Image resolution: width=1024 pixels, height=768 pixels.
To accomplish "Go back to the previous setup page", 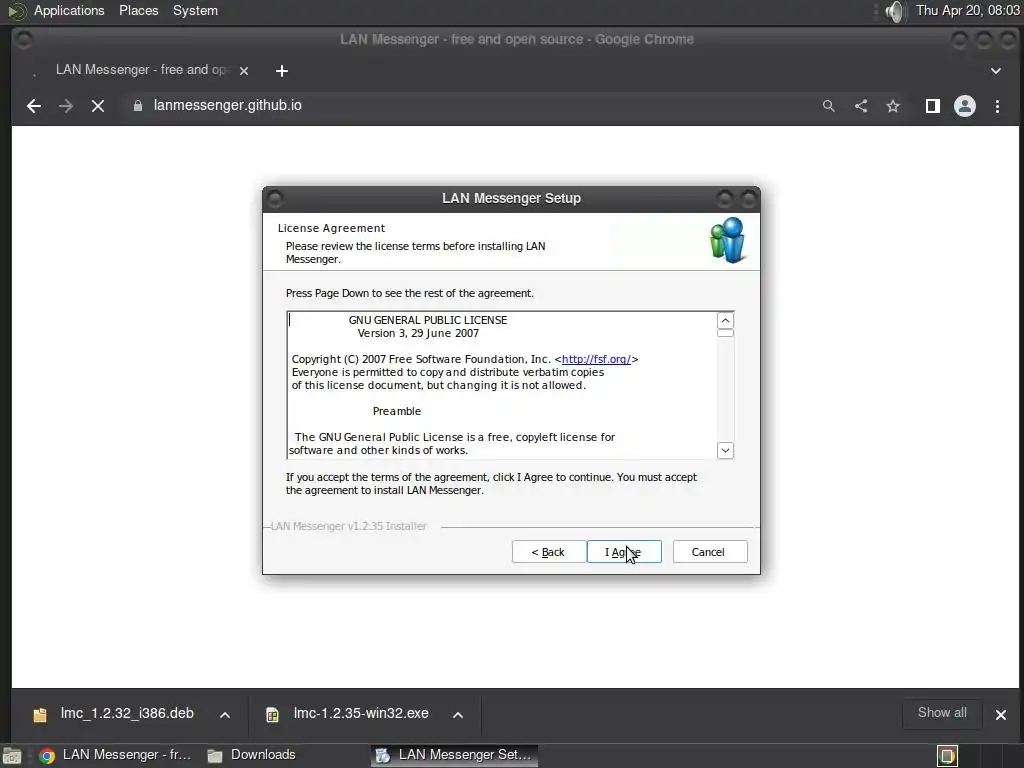I will [x=548, y=552].
